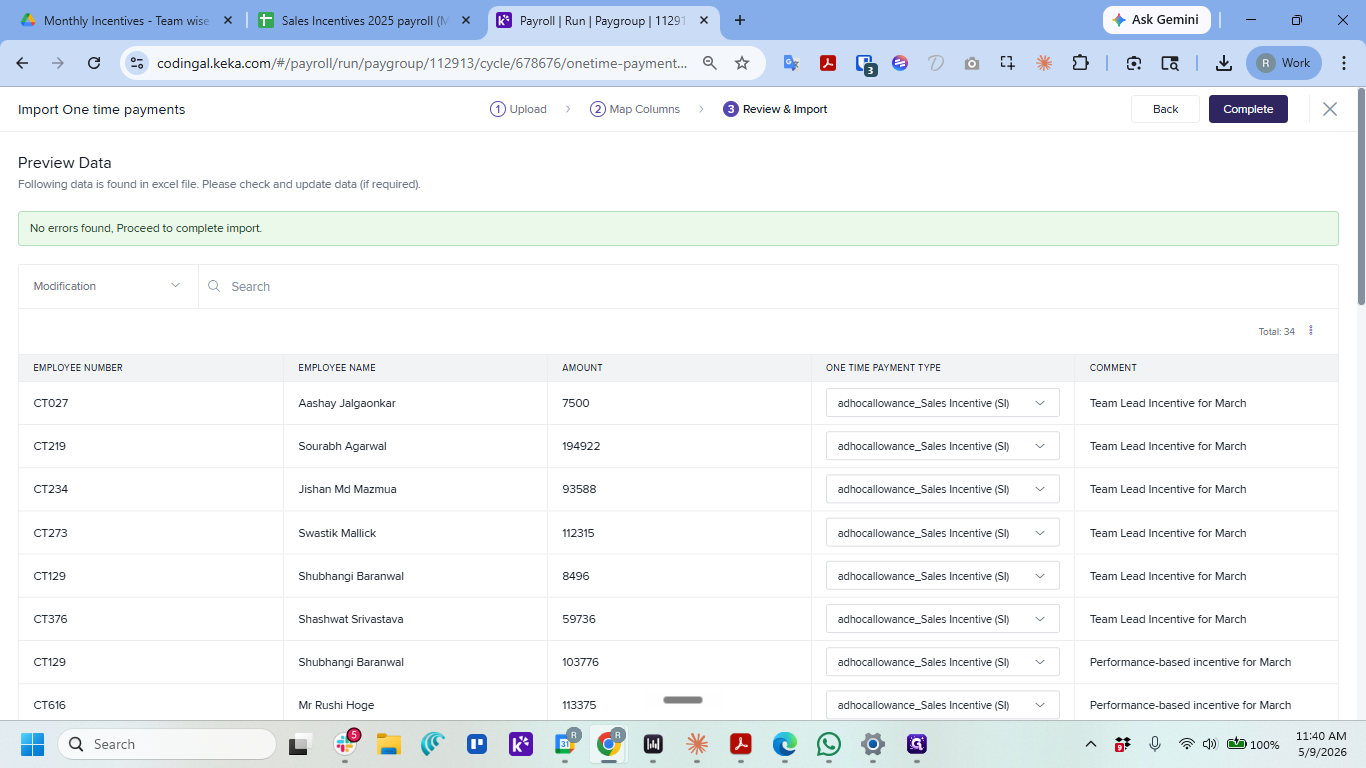Open battery status showing 100%

1253,744
